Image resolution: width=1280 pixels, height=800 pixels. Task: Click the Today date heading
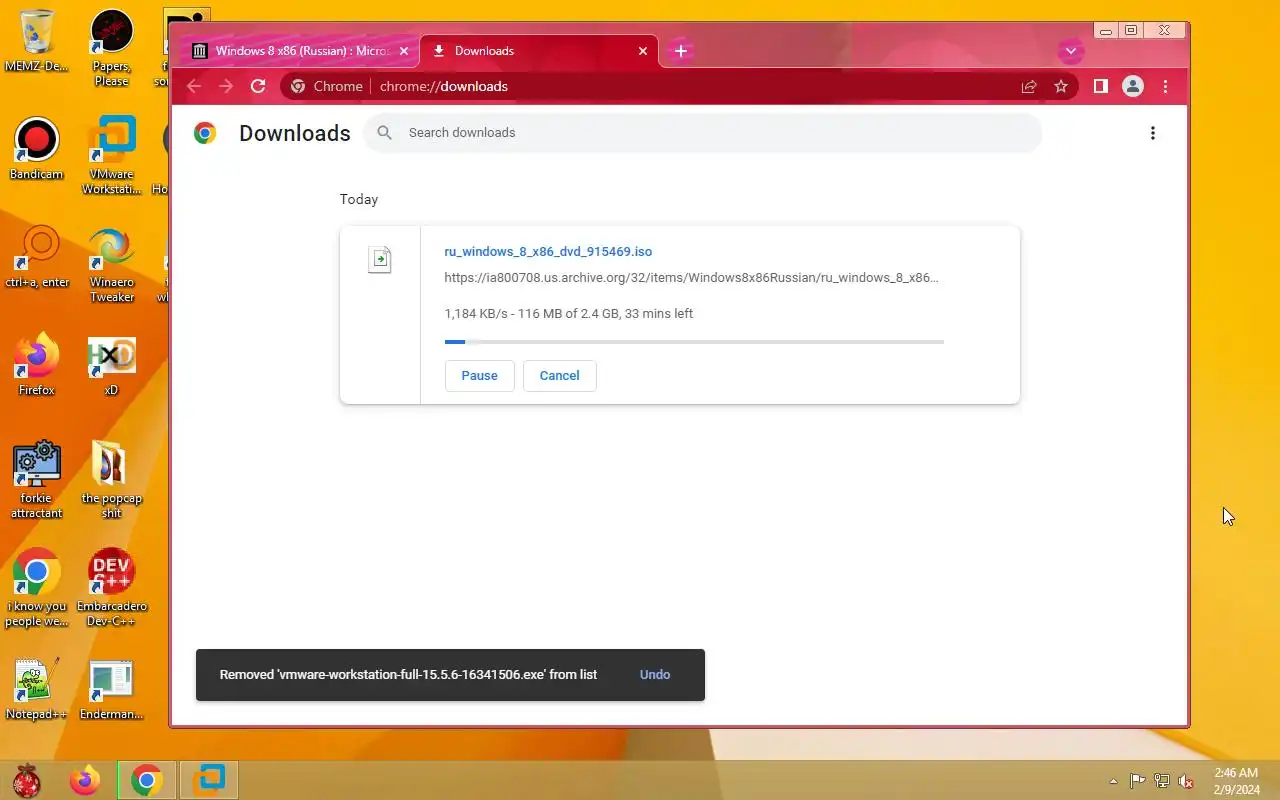coord(359,199)
